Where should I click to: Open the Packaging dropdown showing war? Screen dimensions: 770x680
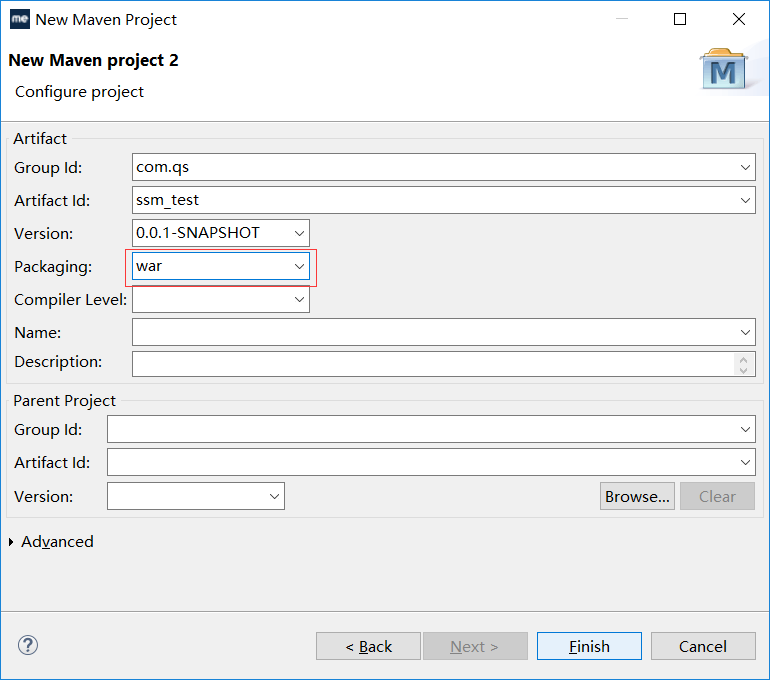pos(299,266)
